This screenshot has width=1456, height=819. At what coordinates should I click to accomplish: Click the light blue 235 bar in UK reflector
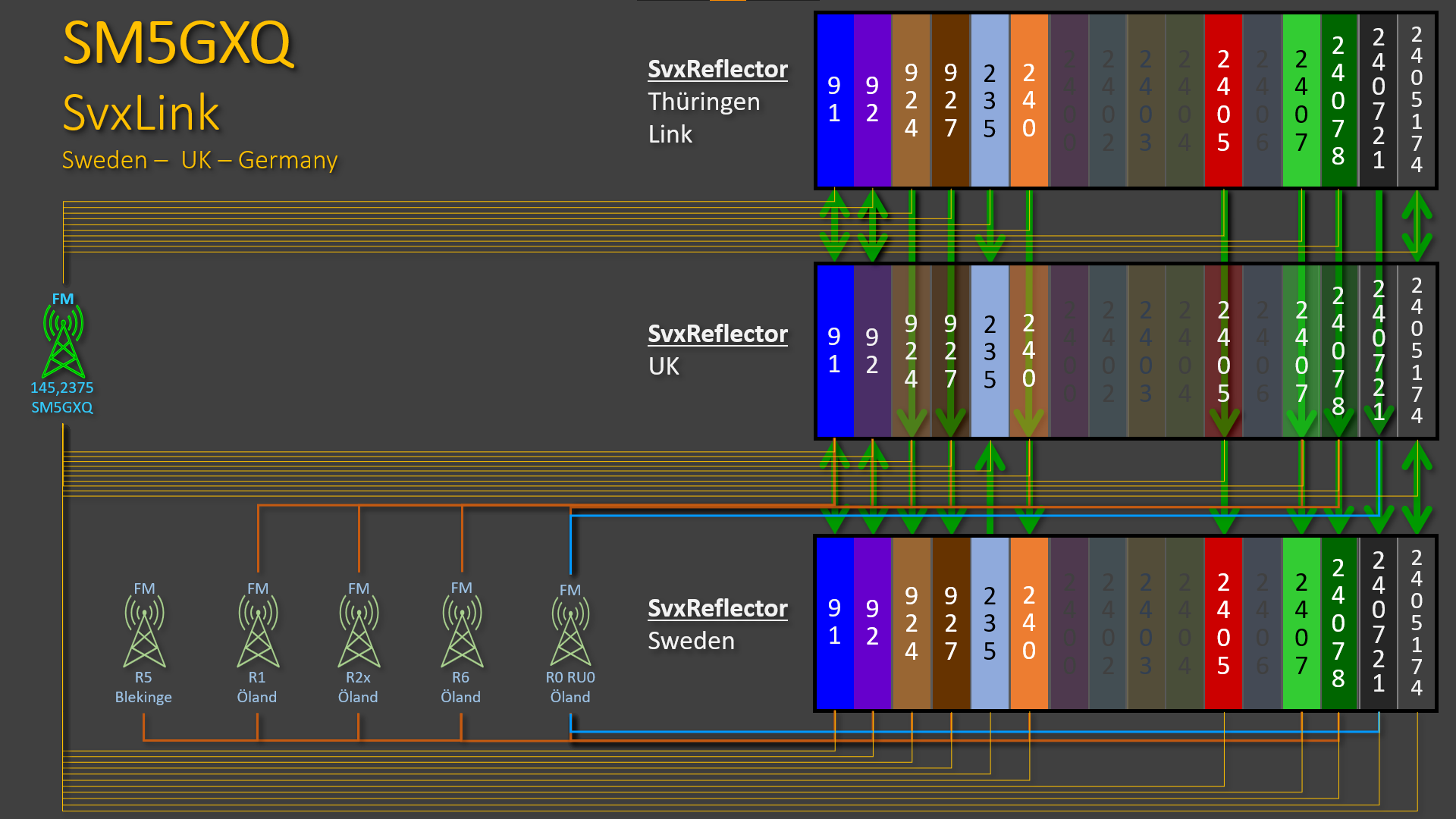990,350
